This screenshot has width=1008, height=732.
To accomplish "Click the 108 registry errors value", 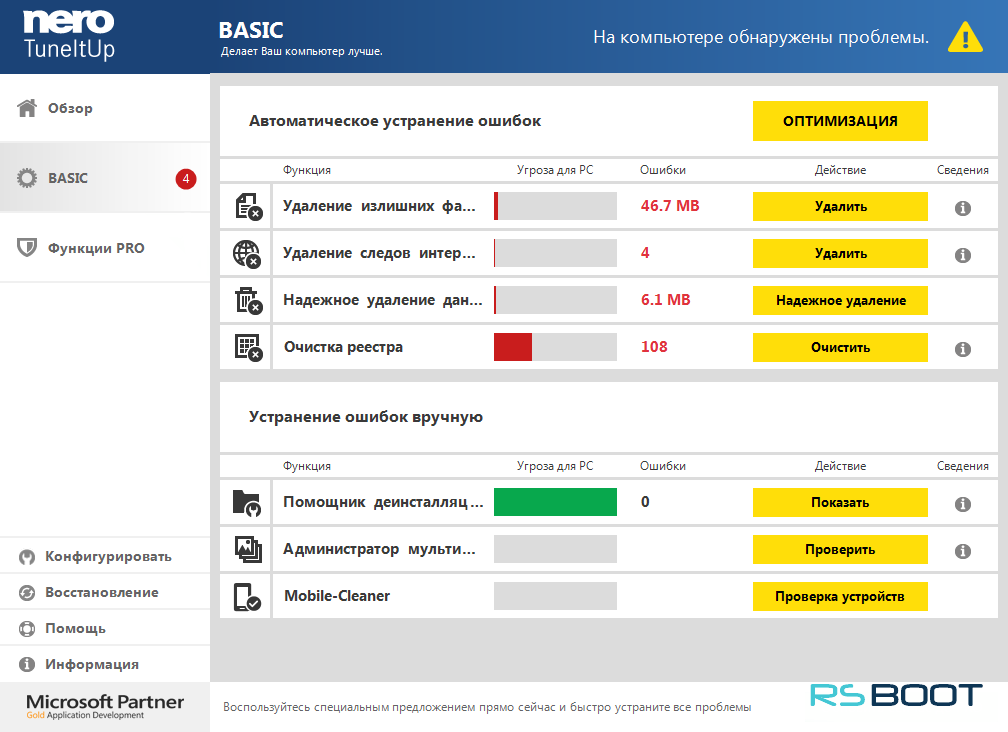I will 654,346.
